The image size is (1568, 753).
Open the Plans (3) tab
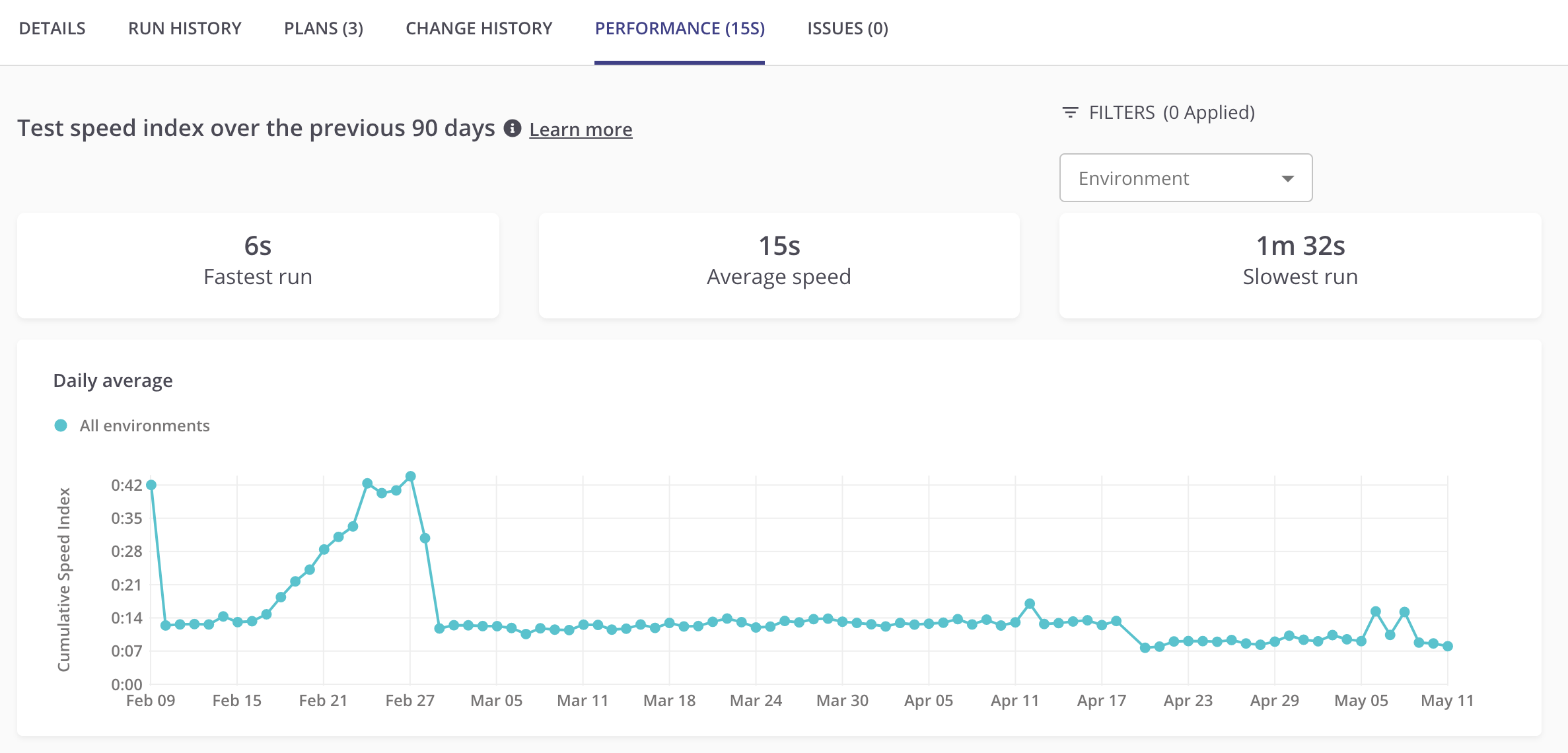[x=324, y=28]
